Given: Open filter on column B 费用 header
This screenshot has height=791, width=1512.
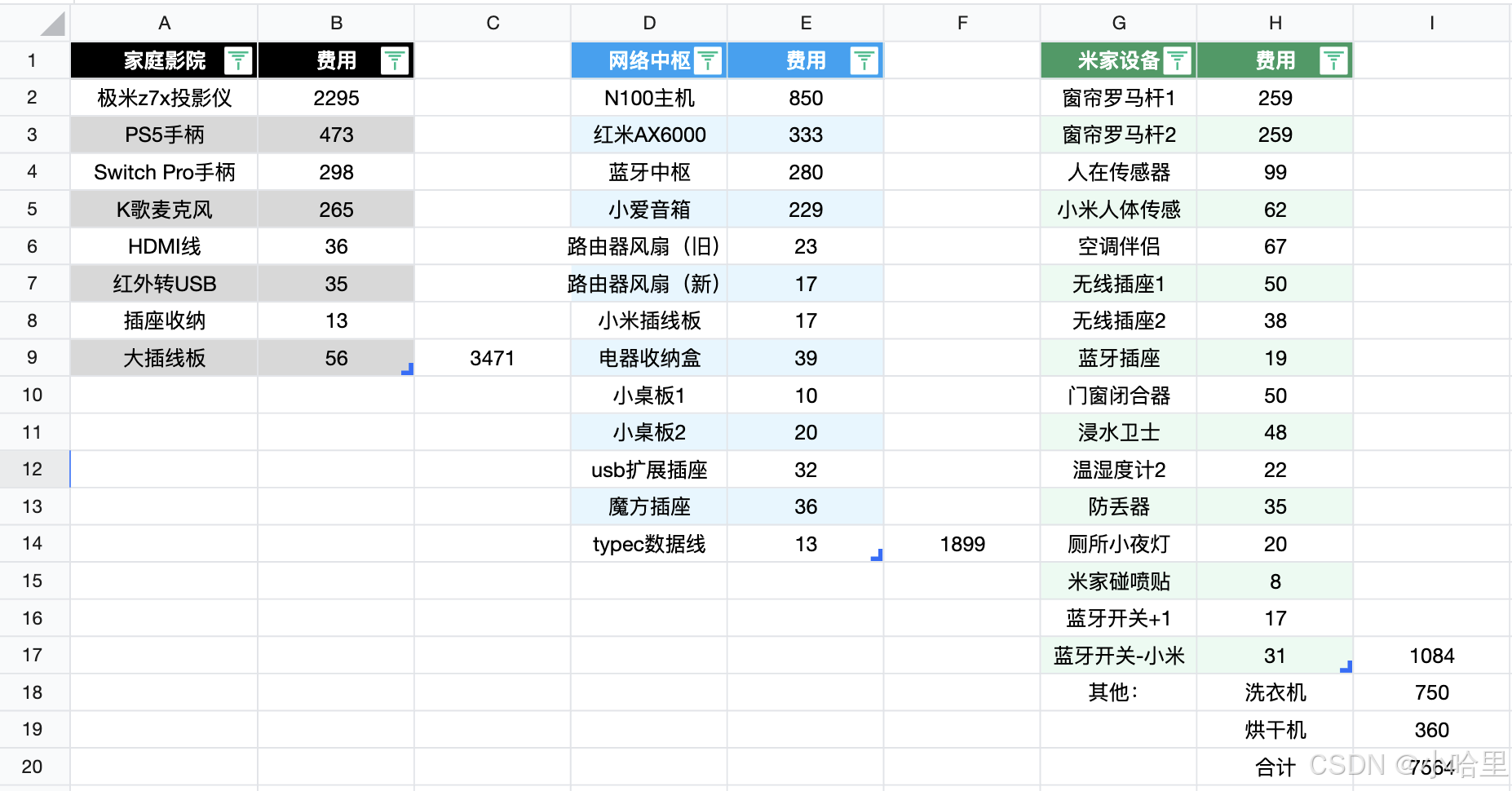Looking at the screenshot, I should pyautogui.click(x=395, y=60).
